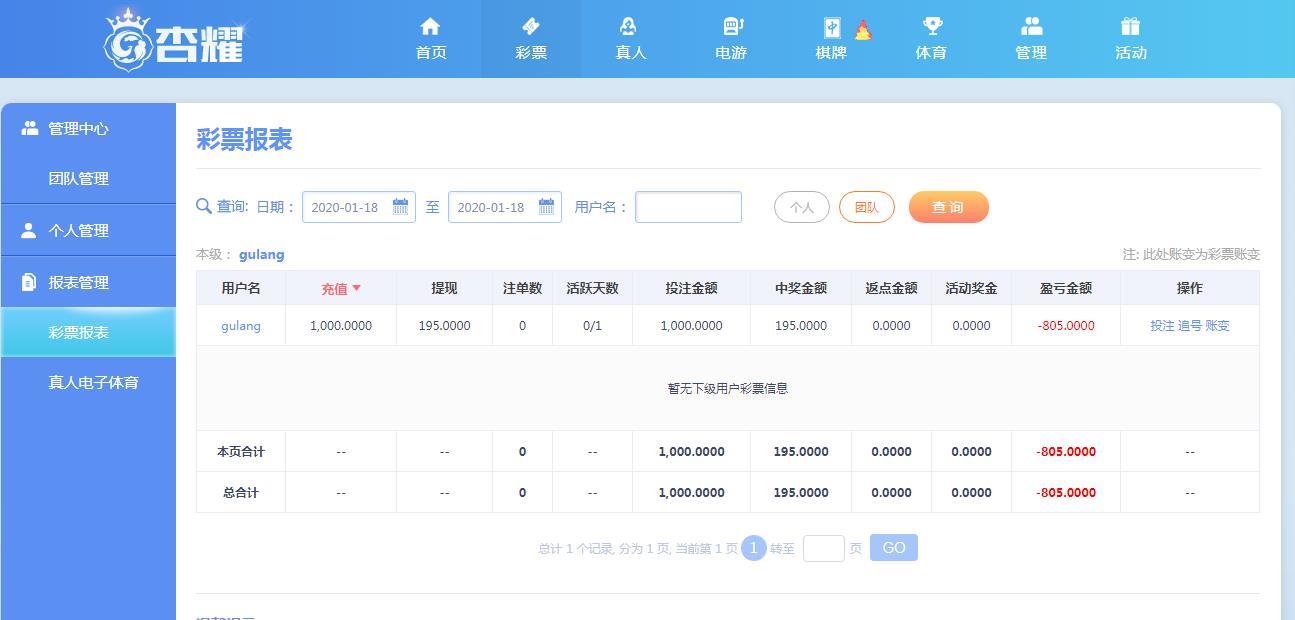Click the 盈亏金额 column header
1295x620 pixels.
(x=1066, y=288)
